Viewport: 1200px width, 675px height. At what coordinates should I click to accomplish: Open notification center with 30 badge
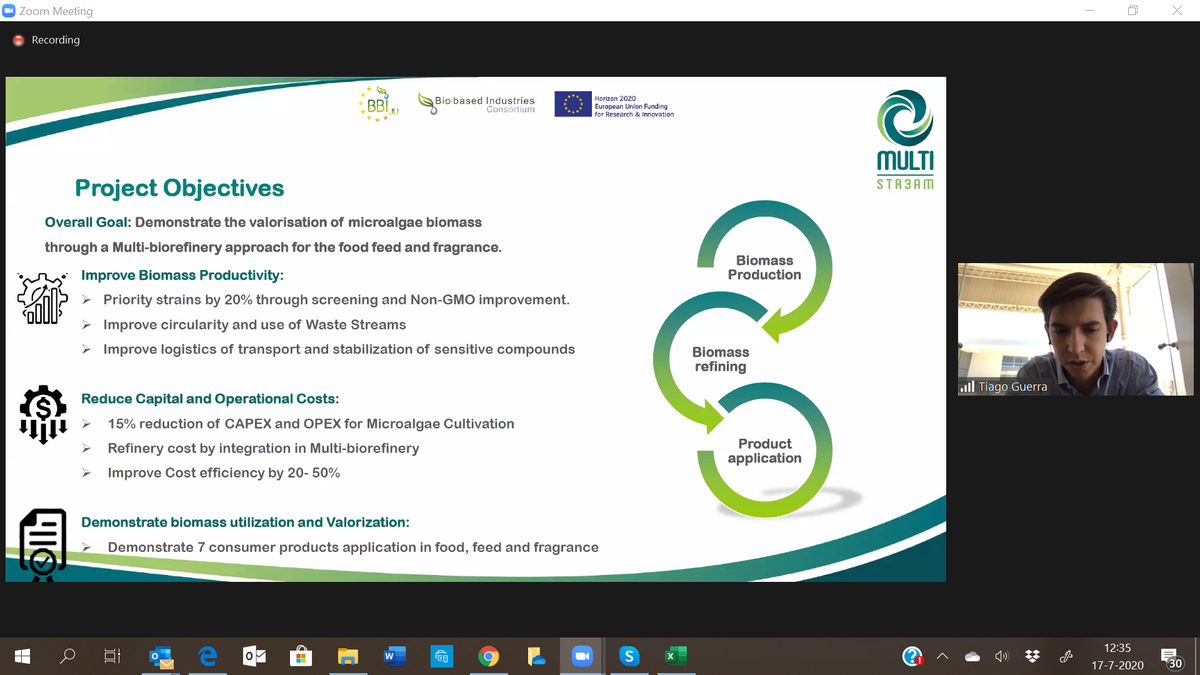tap(1173, 658)
